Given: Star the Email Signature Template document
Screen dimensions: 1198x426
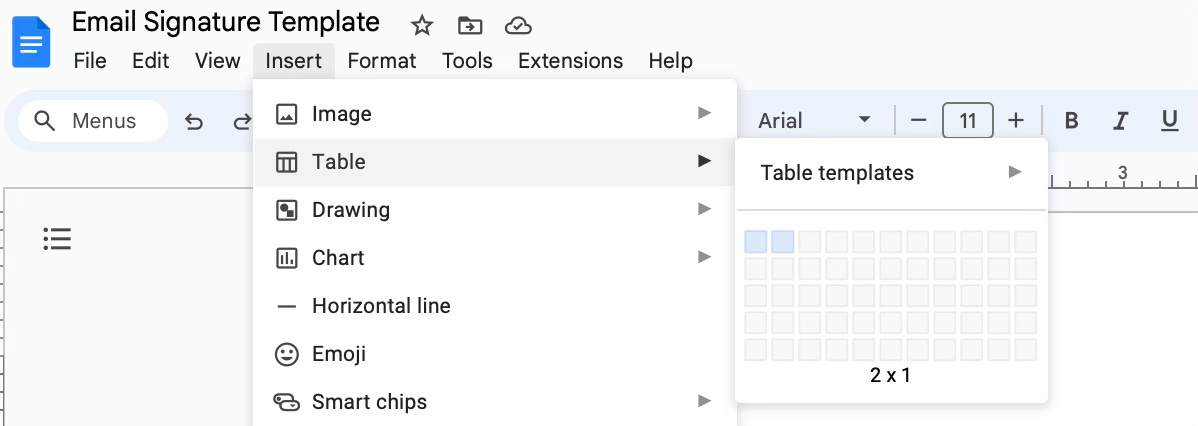Looking at the screenshot, I should click(x=423, y=25).
